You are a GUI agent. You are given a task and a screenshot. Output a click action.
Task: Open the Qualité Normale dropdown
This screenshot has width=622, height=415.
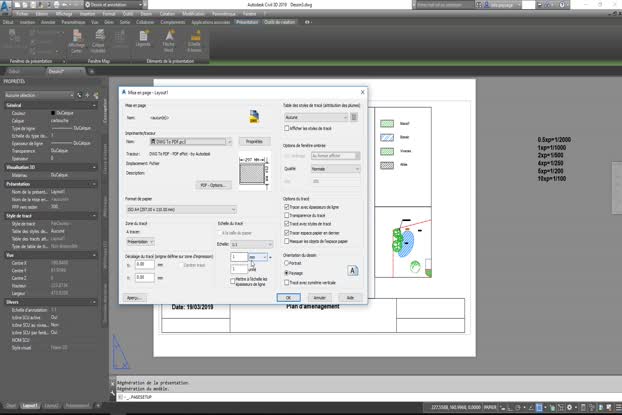coord(336,169)
